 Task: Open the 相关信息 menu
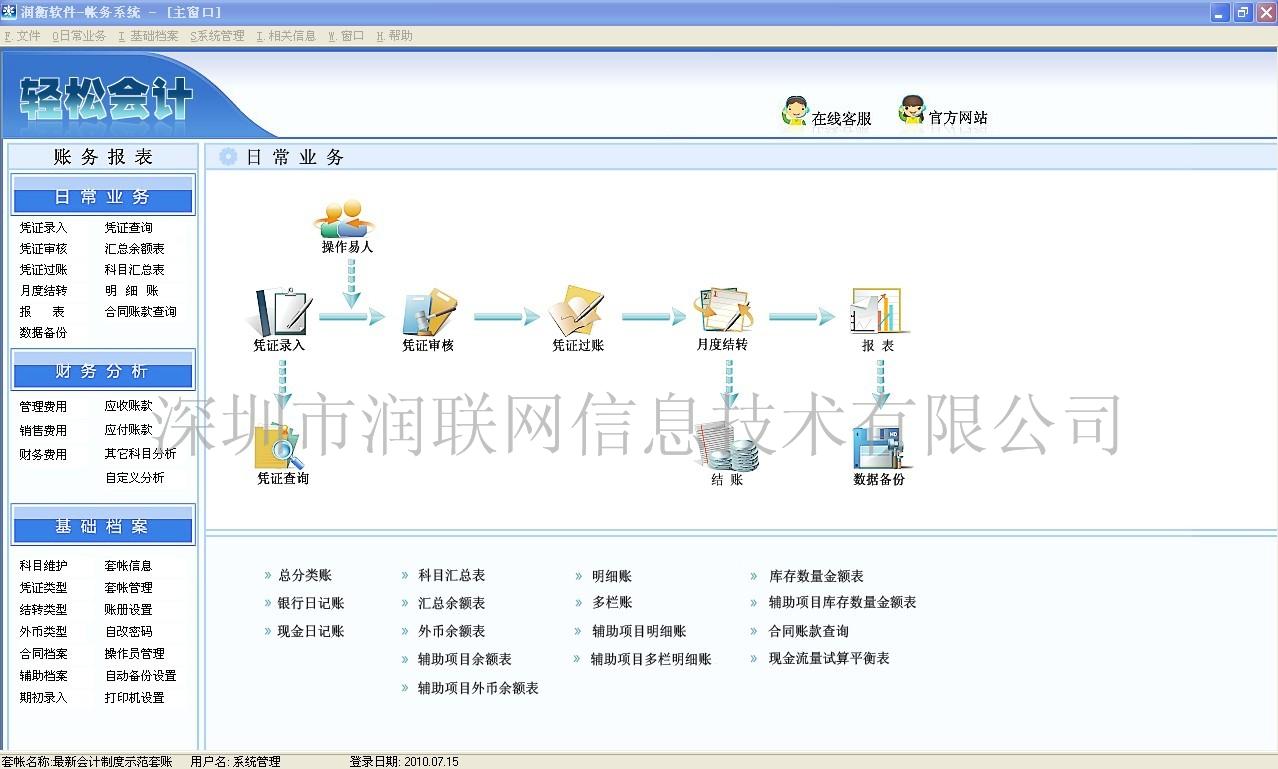click(x=286, y=36)
